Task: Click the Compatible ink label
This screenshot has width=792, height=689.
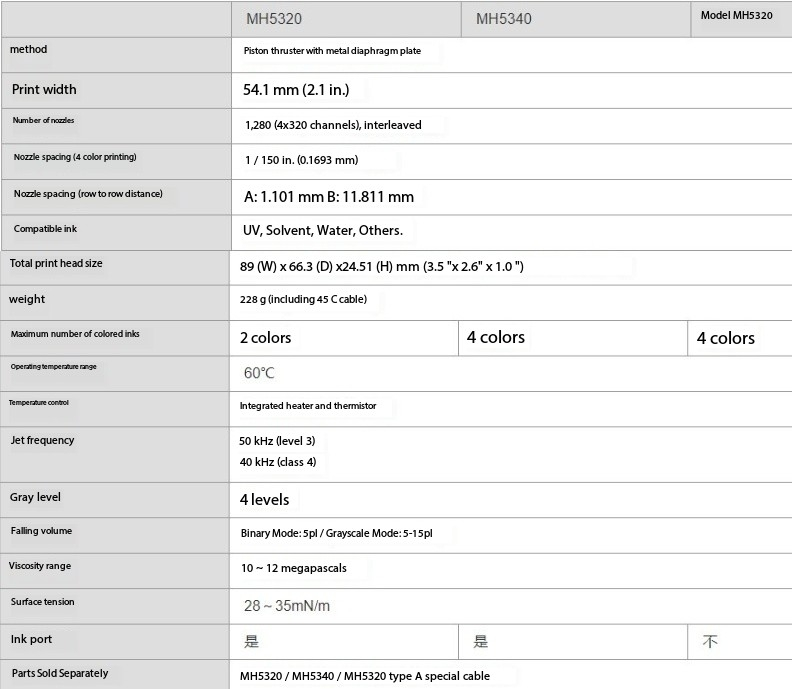Action: point(45,229)
